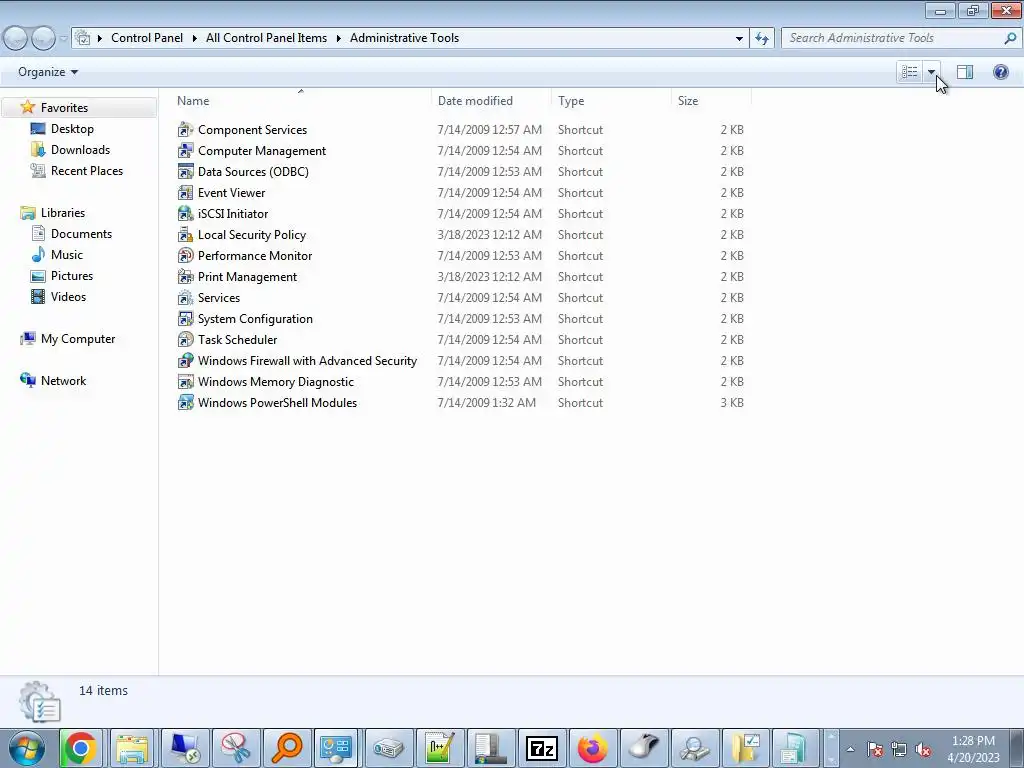The height and width of the screenshot is (768, 1024).
Task: Change view using the view icon button
Action: point(910,72)
